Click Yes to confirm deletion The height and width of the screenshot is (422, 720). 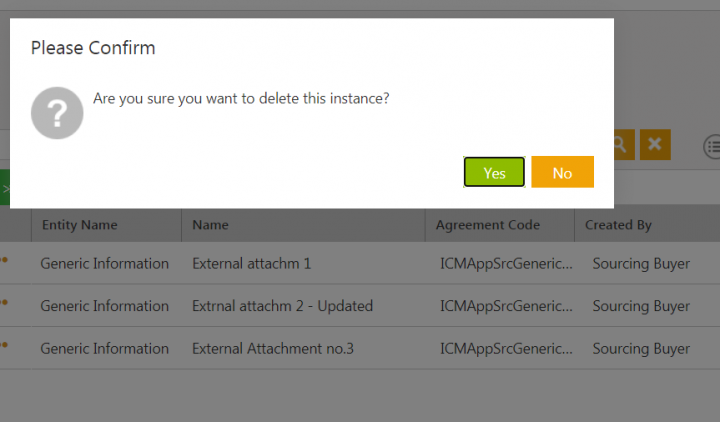click(494, 172)
